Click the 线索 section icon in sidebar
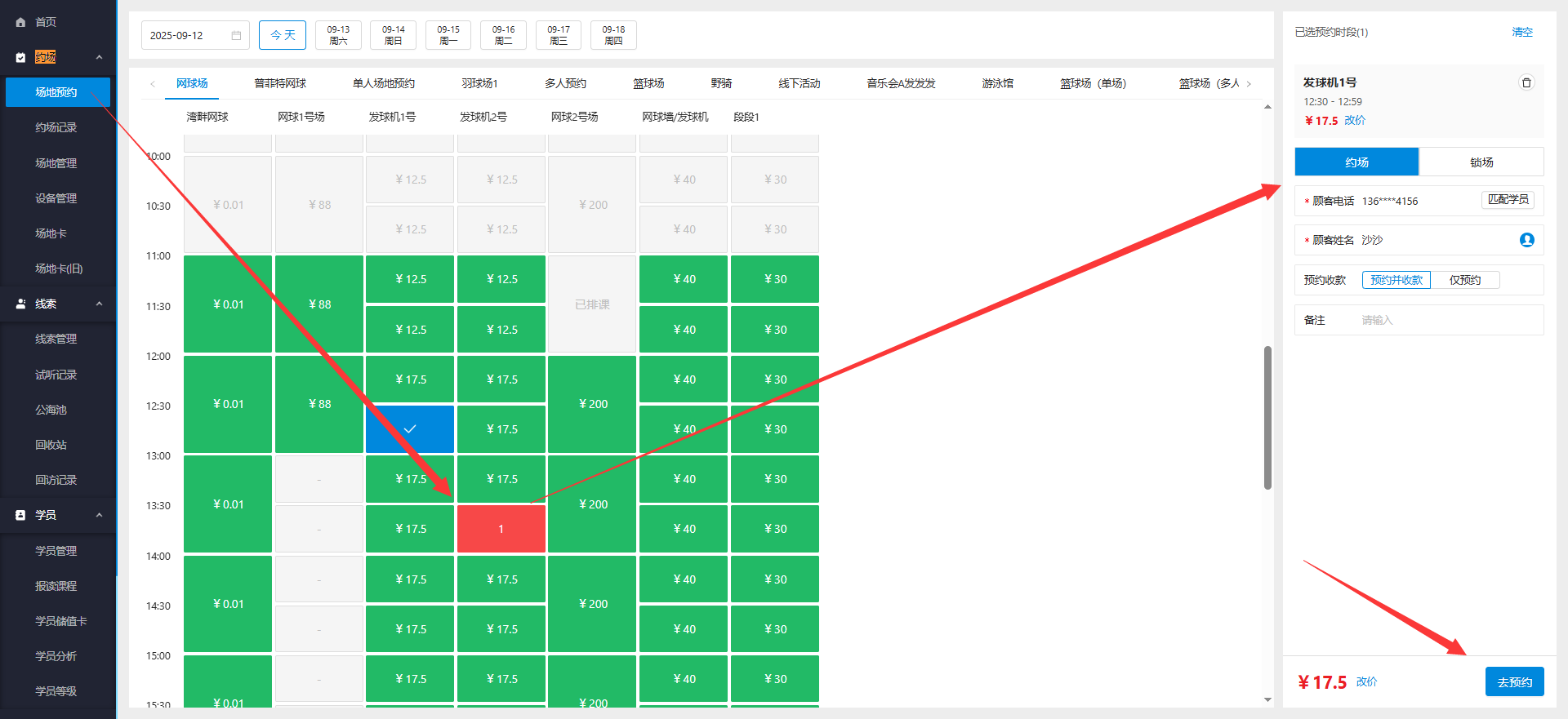This screenshot has height=719, width=1568. point(20,304)
